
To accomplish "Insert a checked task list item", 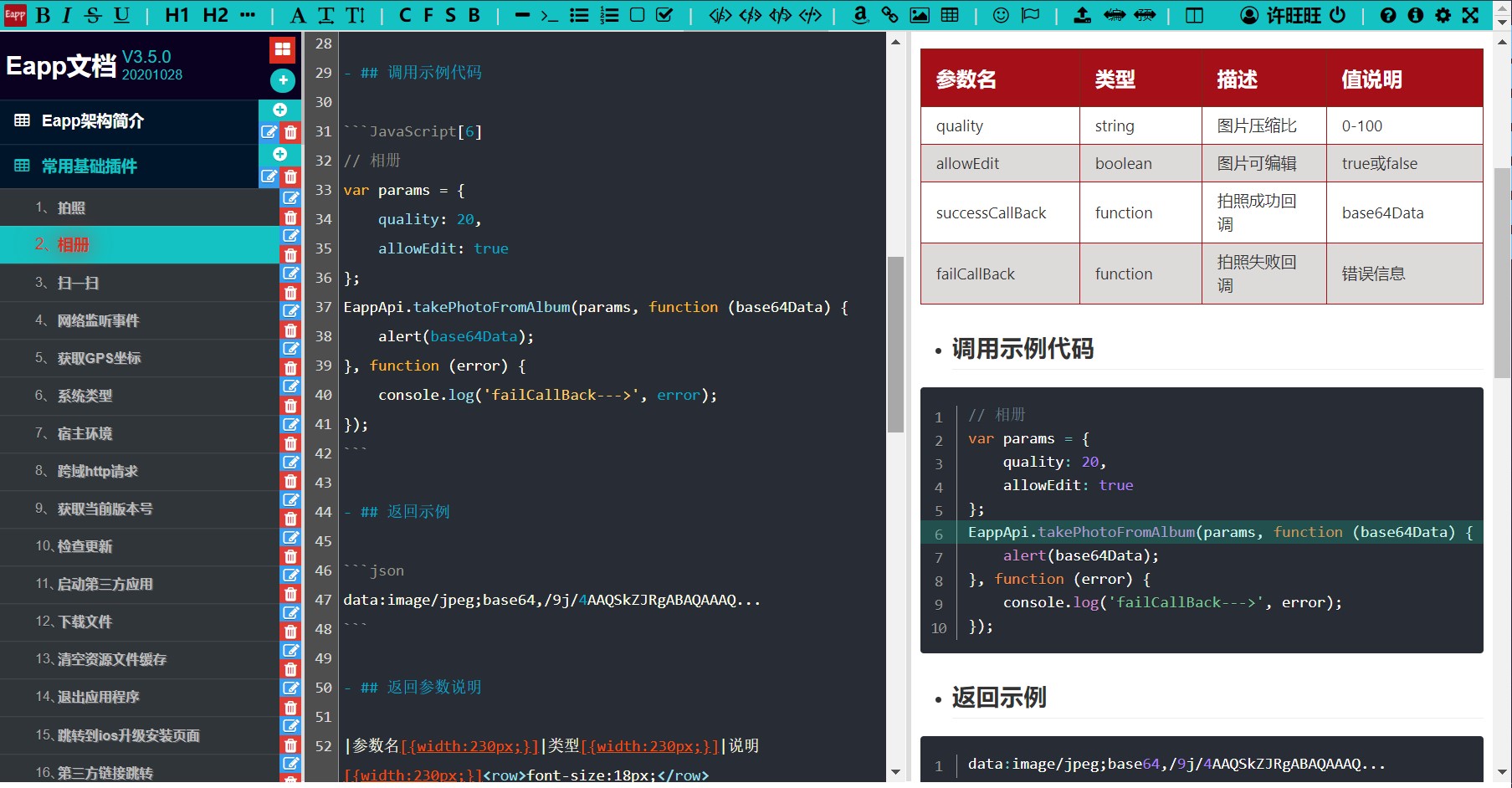I will click(664, 15).
